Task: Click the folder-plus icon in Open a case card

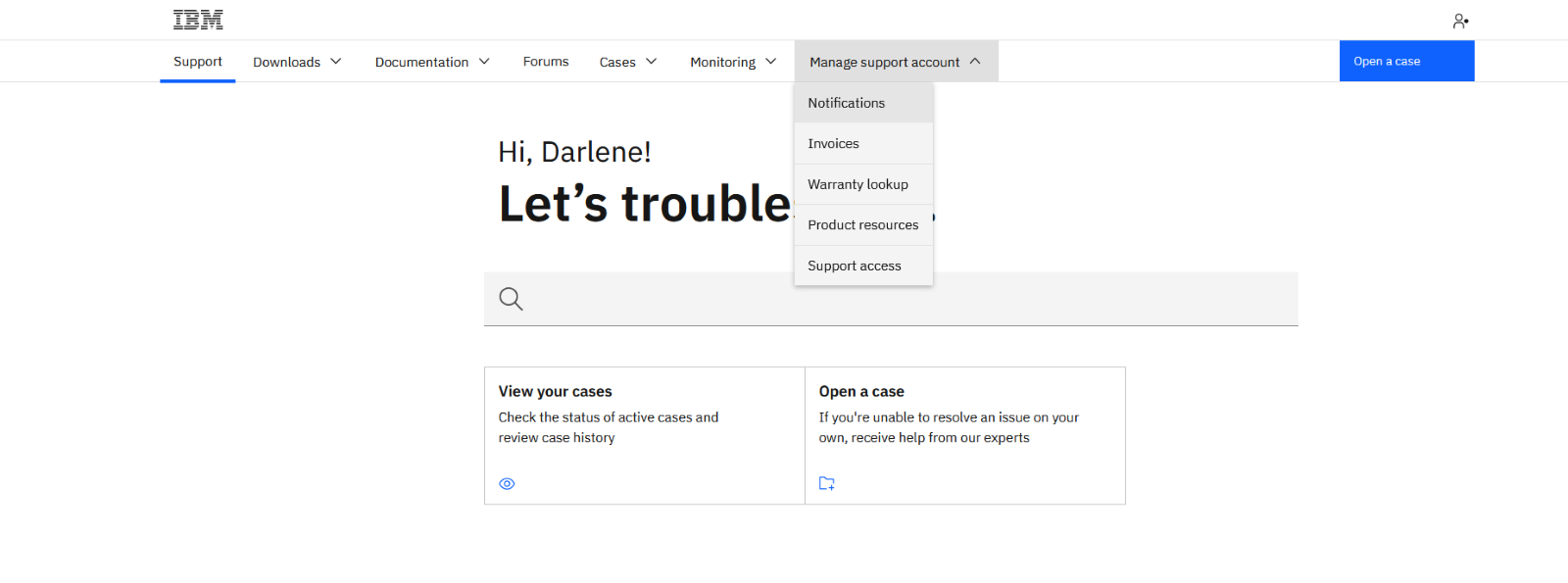Action: click(827, 483)
